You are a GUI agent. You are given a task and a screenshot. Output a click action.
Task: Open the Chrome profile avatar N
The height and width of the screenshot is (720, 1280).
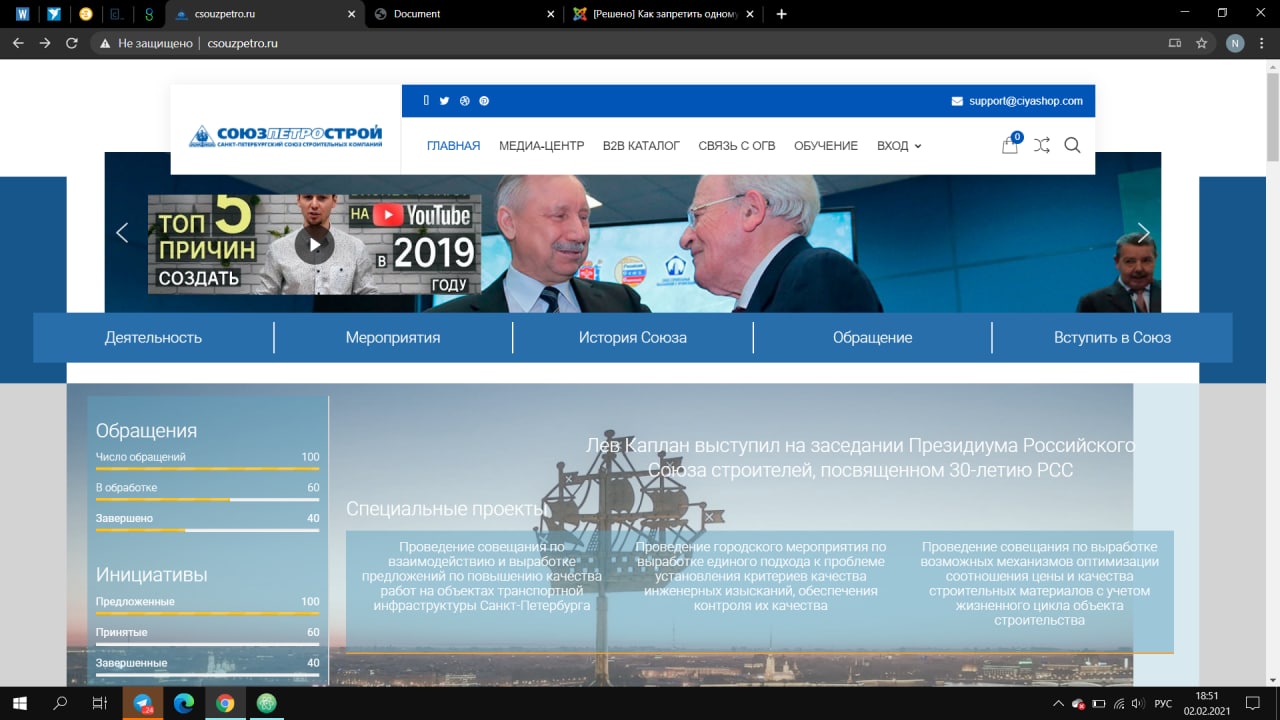pos(1235,43)
